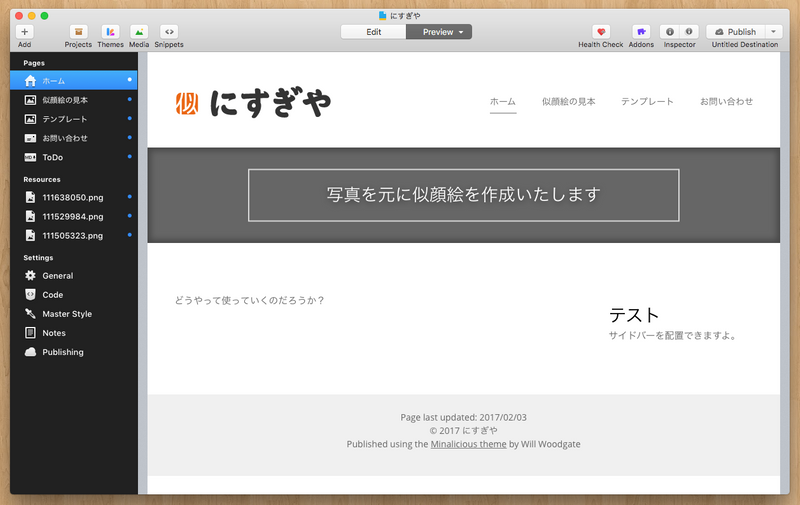The height and width of the screenshot is (505, 800).
Task: Open the Publishing settings label
Action: coord(63,352)
